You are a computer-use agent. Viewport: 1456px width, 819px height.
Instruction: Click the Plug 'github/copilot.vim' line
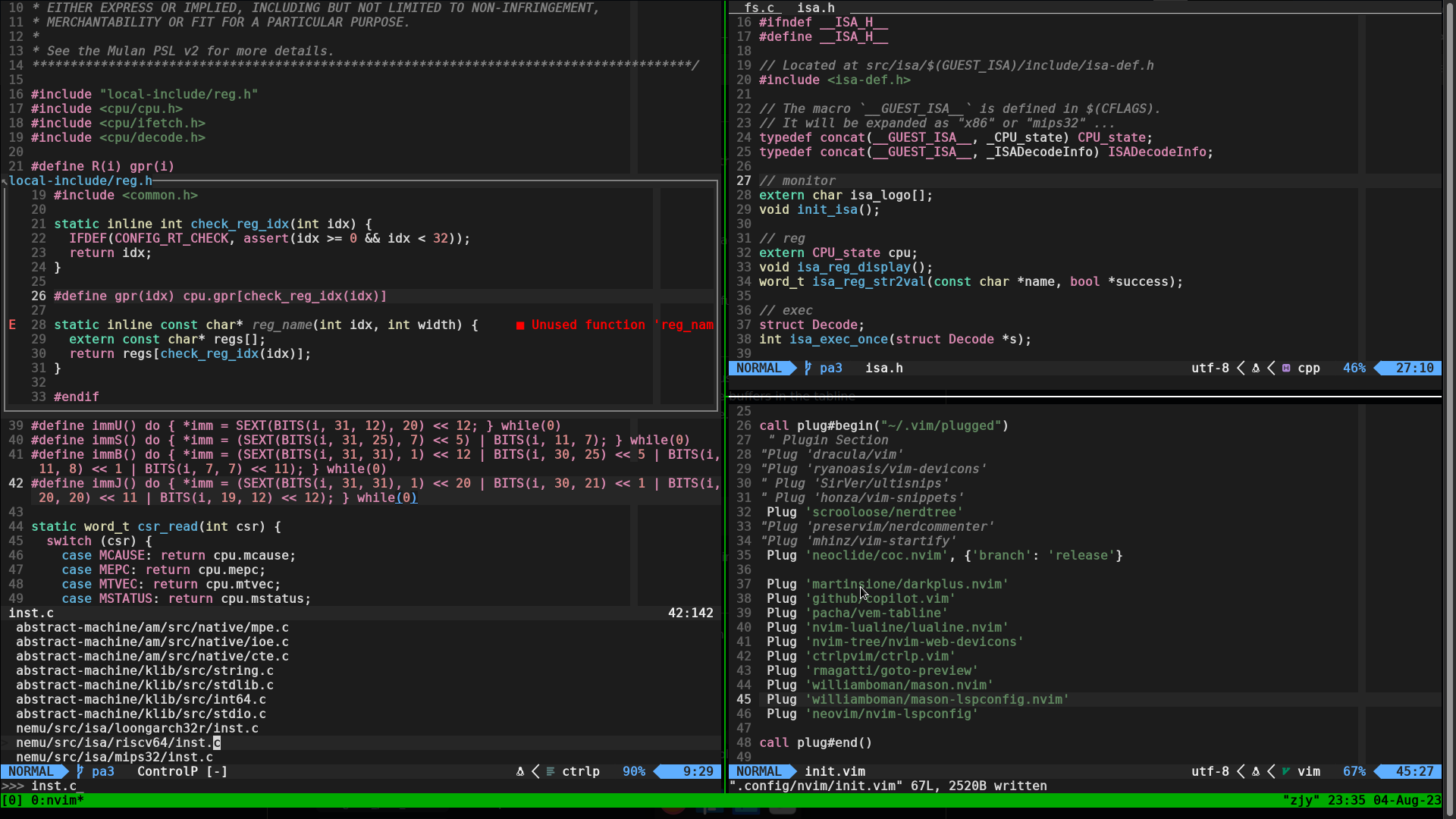point(861,598)
